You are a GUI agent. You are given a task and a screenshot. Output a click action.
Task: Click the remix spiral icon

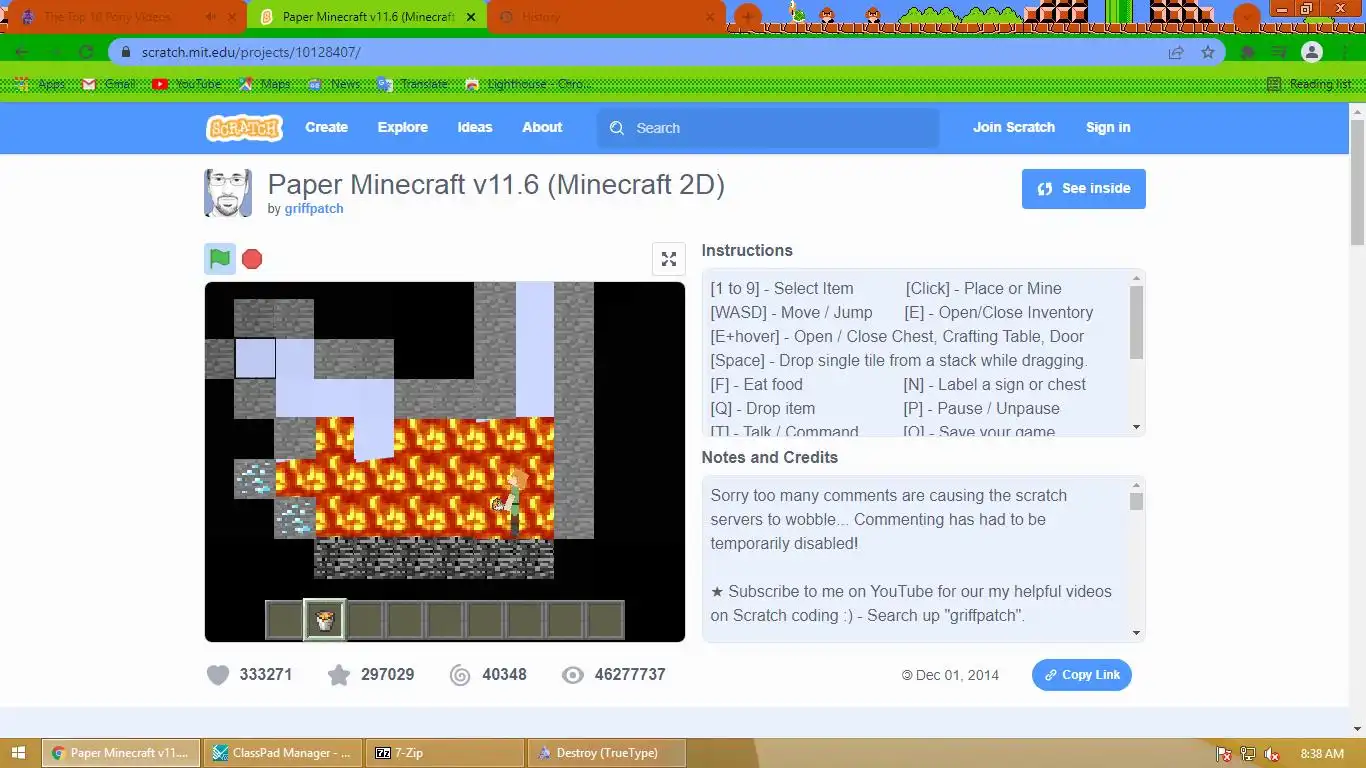pos(460,675)
